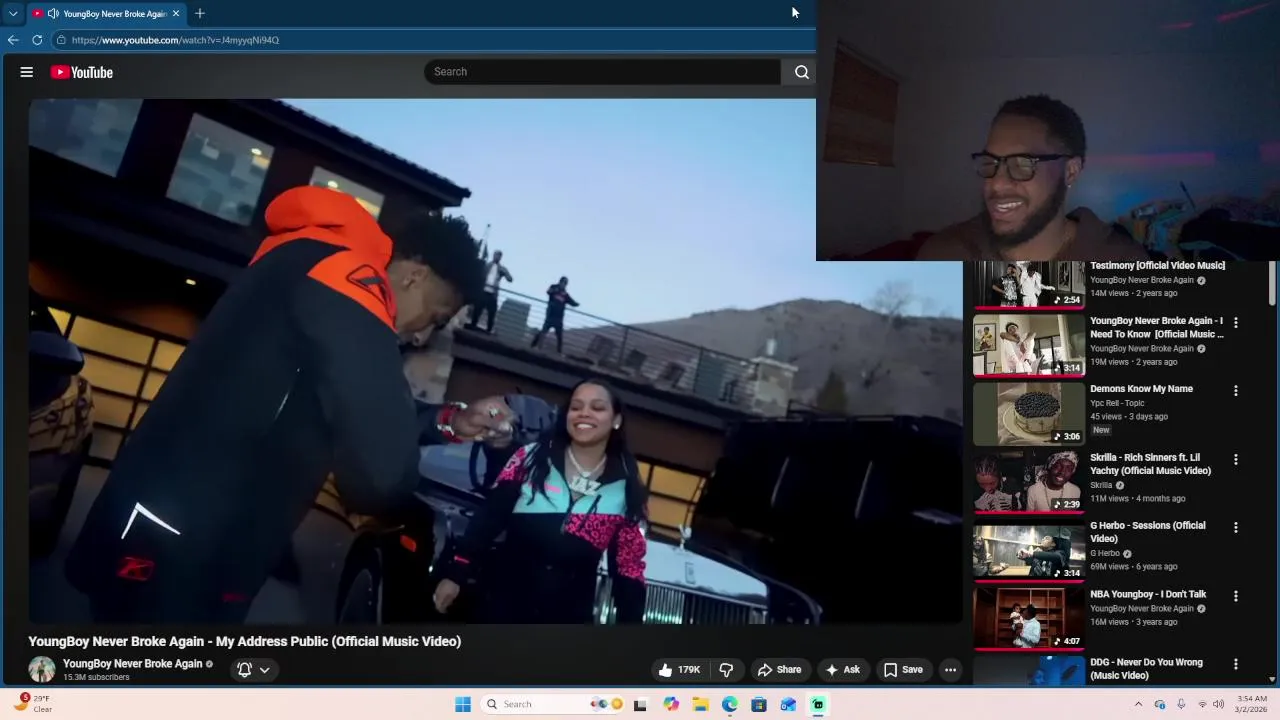Open more options for Skrilla Rich Sinners
1280x720 pixels.
(x=1236, y=459)
